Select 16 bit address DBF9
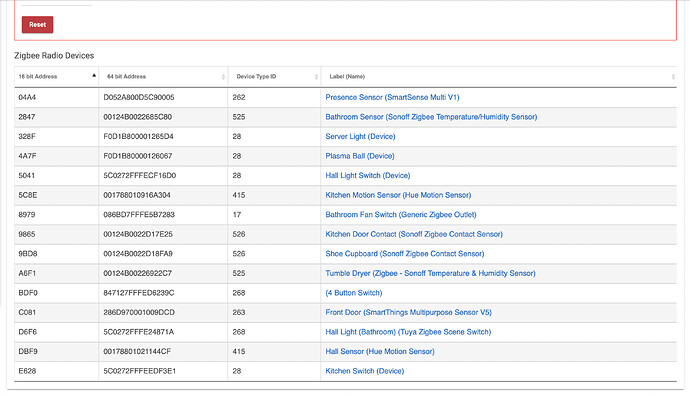This screenshot has height=396, width=690. [x=28, y=352]
